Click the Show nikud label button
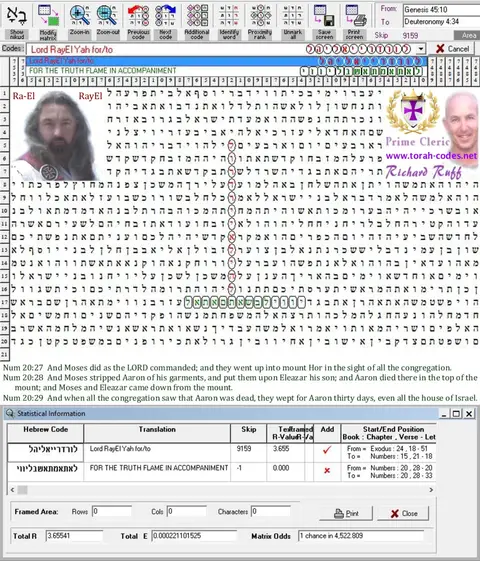Viewport: 480px width, 561px height. (17, 35)
